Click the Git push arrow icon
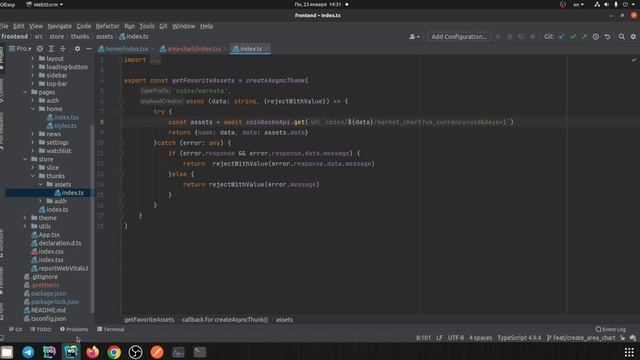 coord(584,37)
